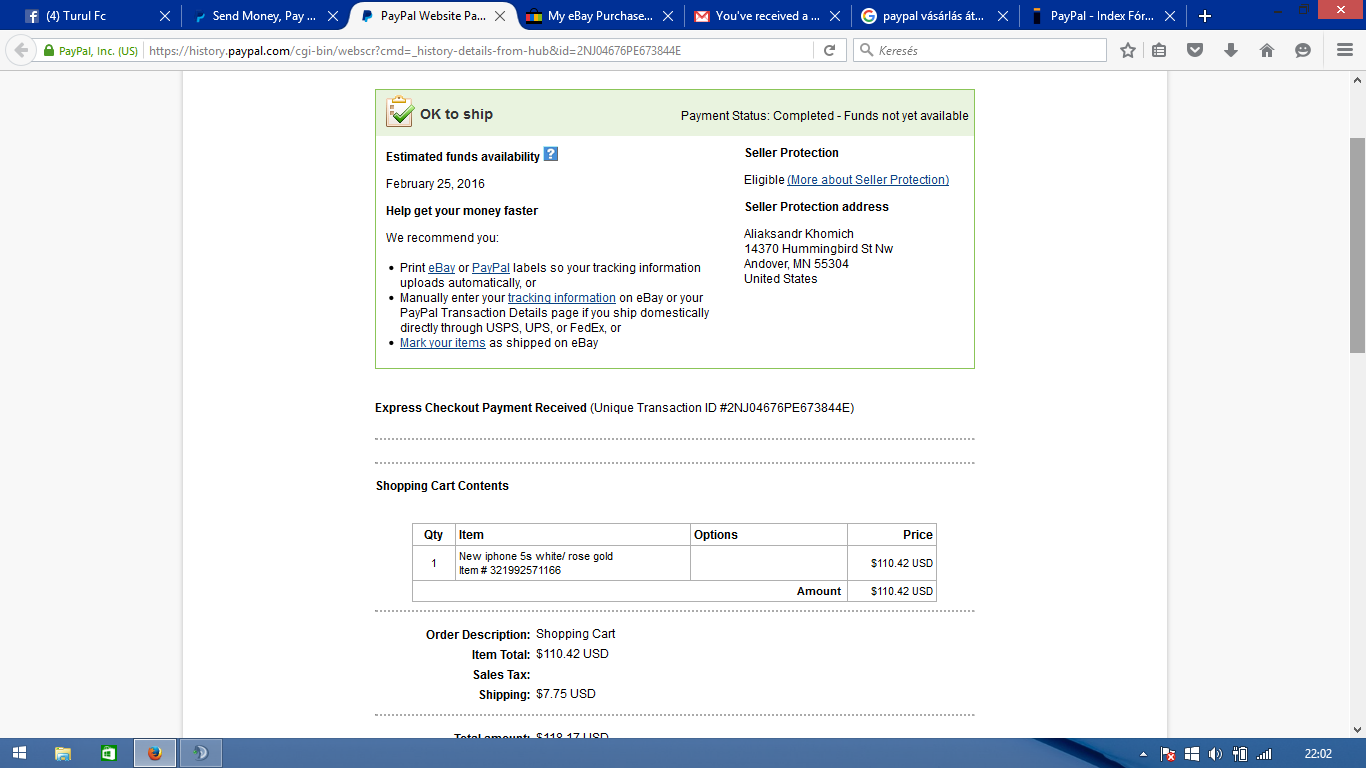This screenshot has height=768, width=1366.
Task: Click the URL address bar
Action: [x=480, y=50]
